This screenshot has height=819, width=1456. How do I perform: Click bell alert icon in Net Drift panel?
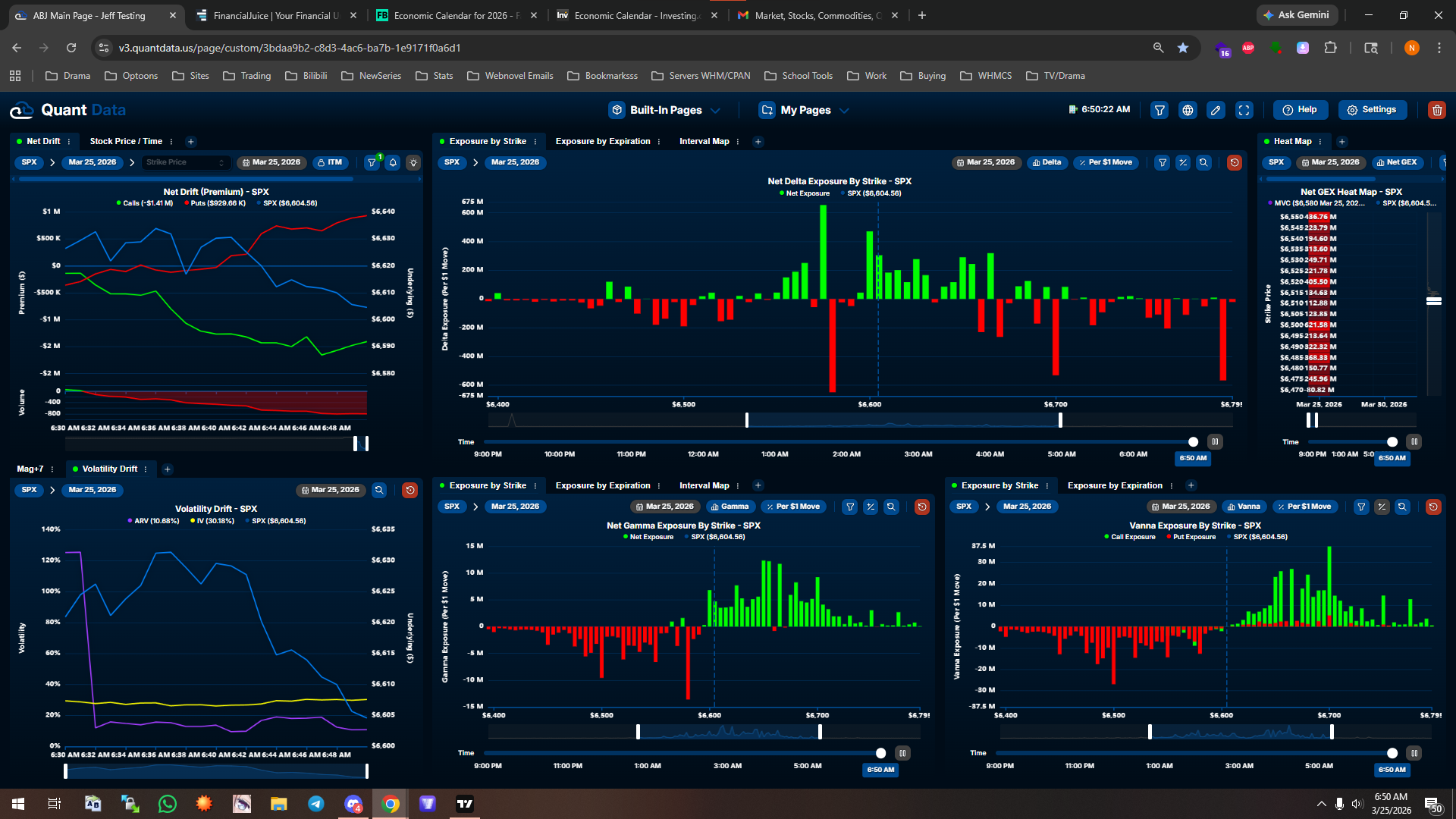(393, 162)
